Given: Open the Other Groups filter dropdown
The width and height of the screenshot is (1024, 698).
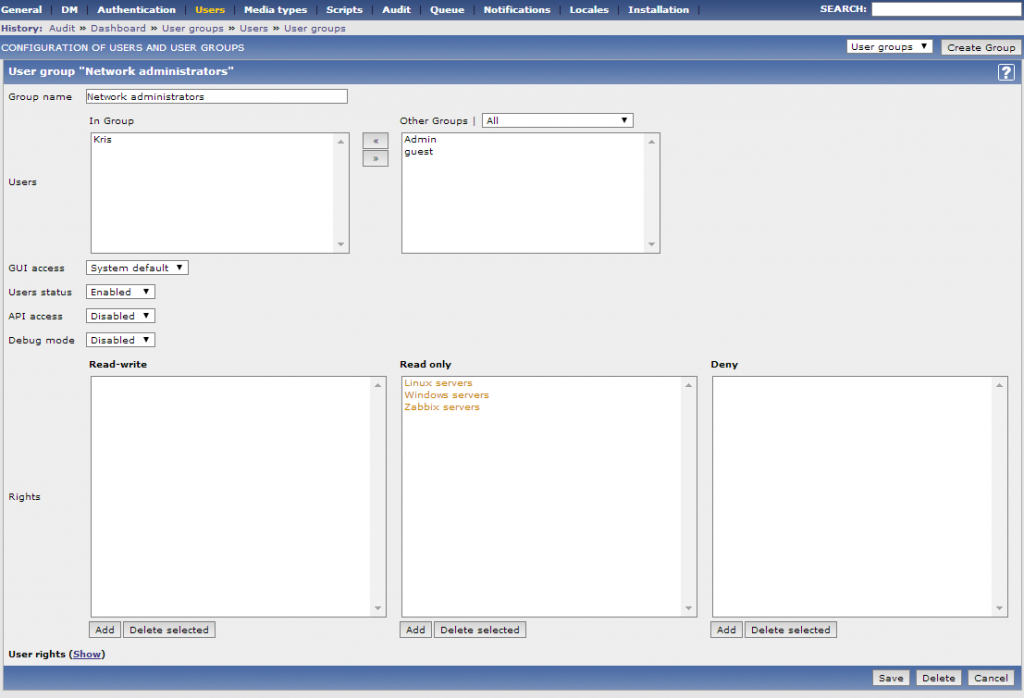Looking at the screenshot, I should [557, 120].
